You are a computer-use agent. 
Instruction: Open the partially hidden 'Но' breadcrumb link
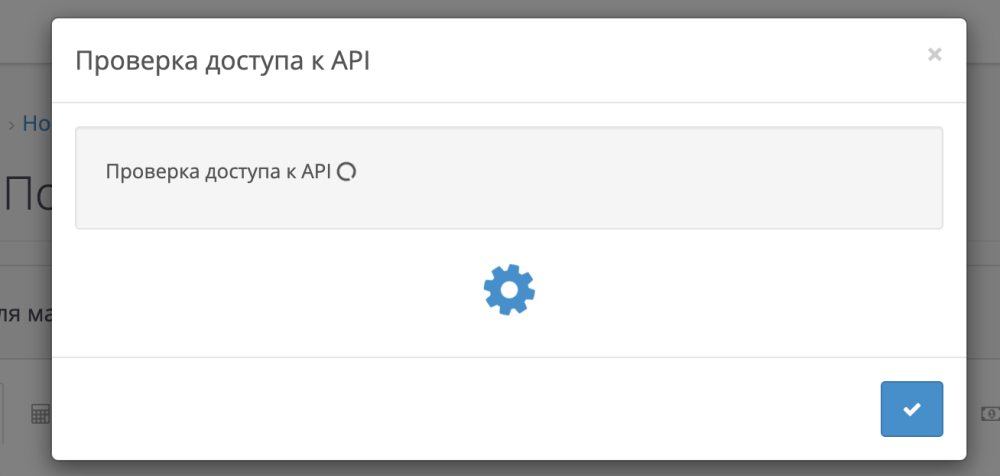pyautogui.click(x=37, y=124)
